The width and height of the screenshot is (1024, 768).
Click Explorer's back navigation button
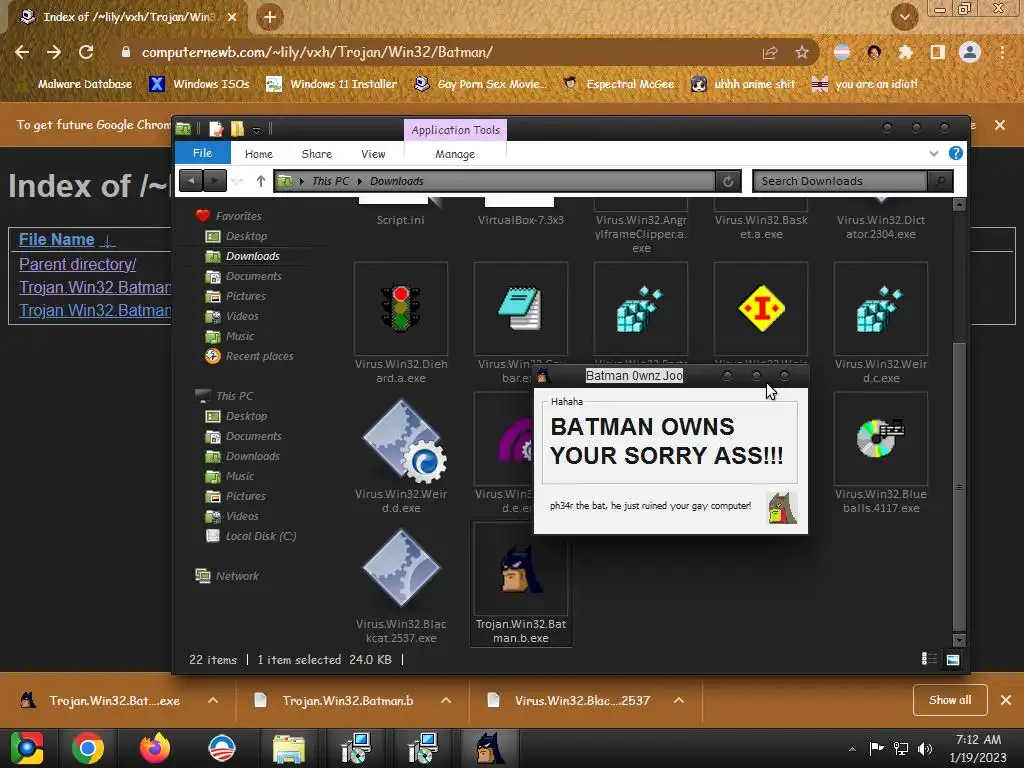[191, 181]
